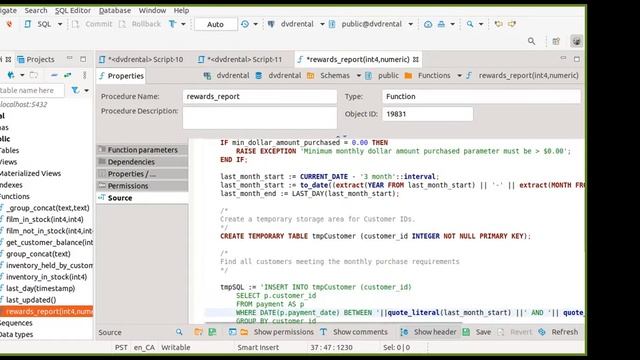Click the transaction log clock icon
This screenshot has width=640, height=360.
coord(245,24)
